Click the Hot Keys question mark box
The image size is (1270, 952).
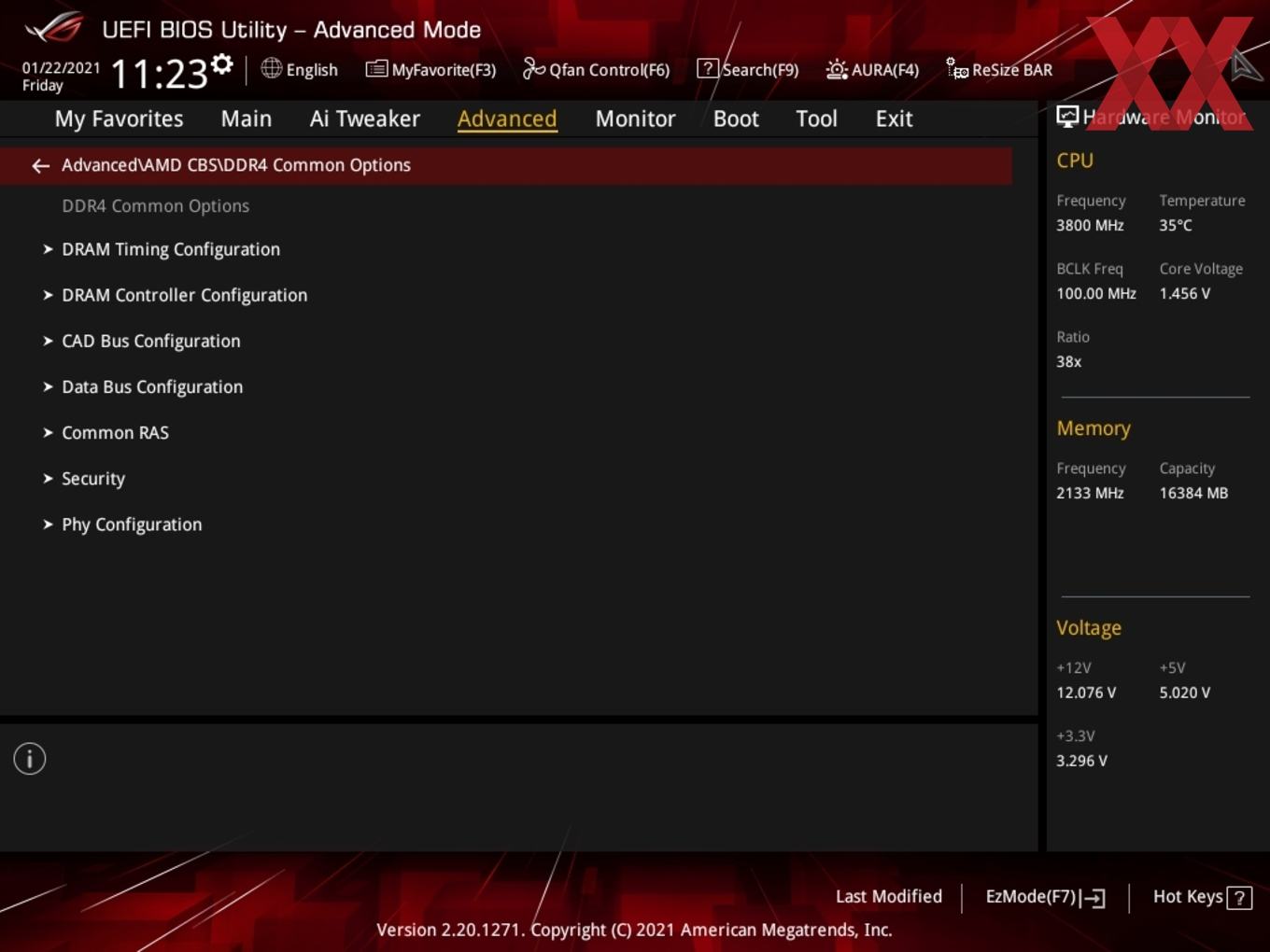pos(1239,898)
